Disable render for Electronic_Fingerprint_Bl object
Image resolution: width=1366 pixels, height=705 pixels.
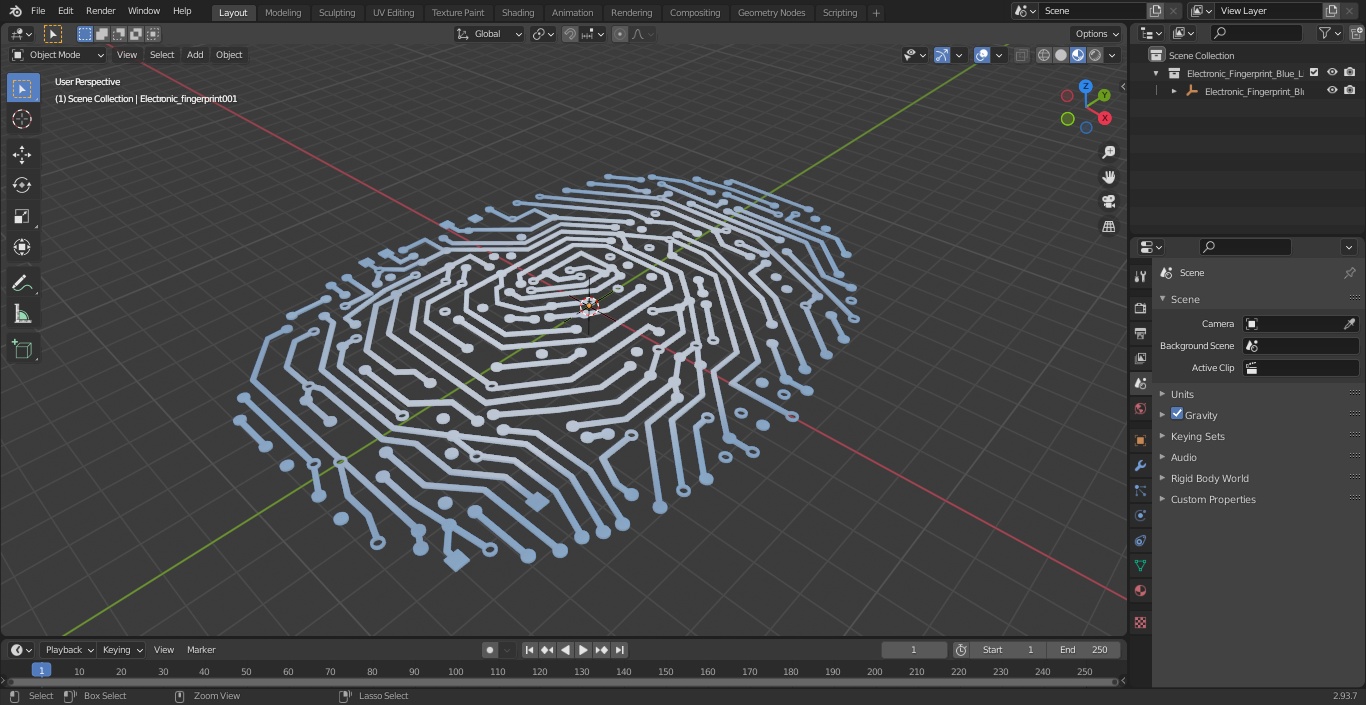click(1350, 90)
